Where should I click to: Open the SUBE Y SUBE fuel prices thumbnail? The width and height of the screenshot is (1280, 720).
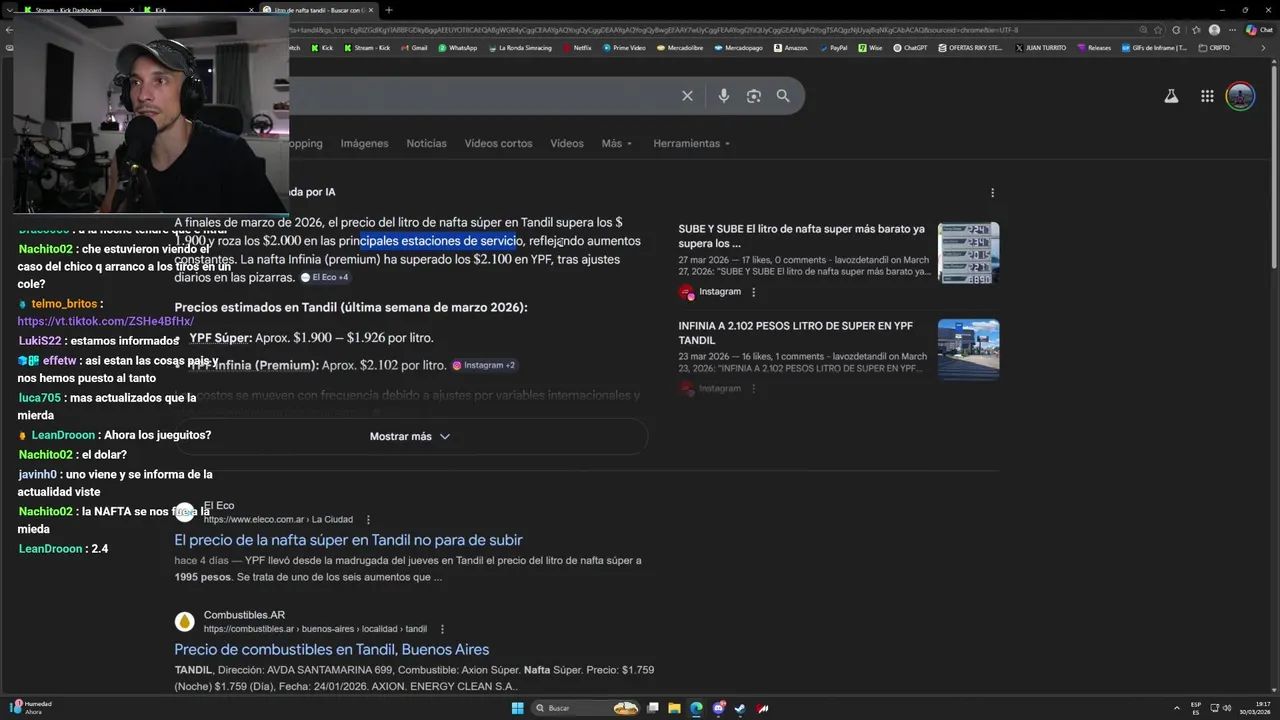tap(968, 253)
